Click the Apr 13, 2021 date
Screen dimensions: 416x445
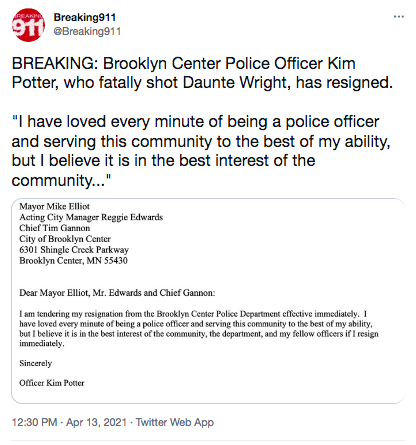(97, 422)
